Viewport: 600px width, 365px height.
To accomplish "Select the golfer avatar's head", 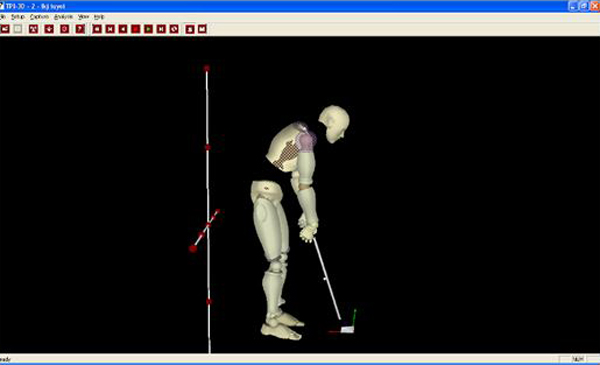I will point(334,124).
